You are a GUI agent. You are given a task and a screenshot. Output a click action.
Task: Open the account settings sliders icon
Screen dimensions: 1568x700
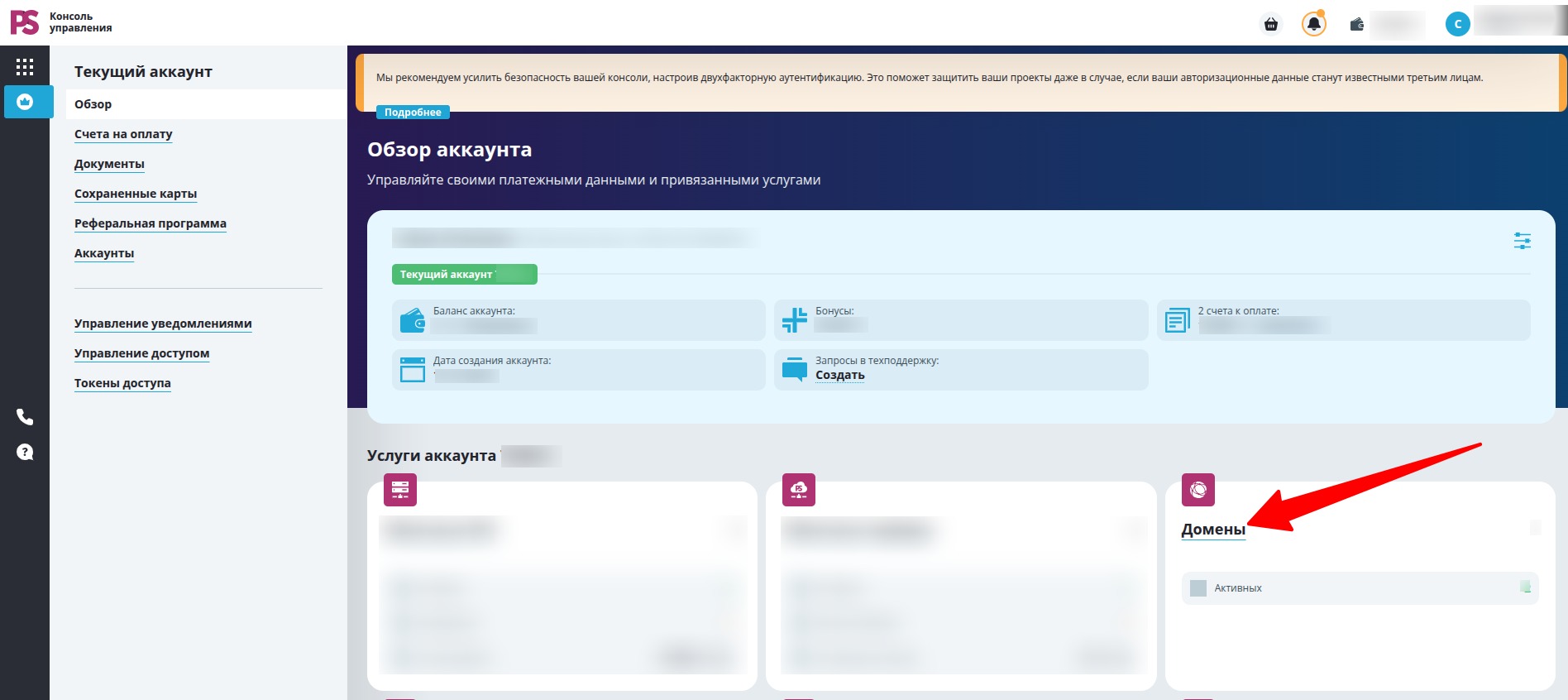point(1522,241)
